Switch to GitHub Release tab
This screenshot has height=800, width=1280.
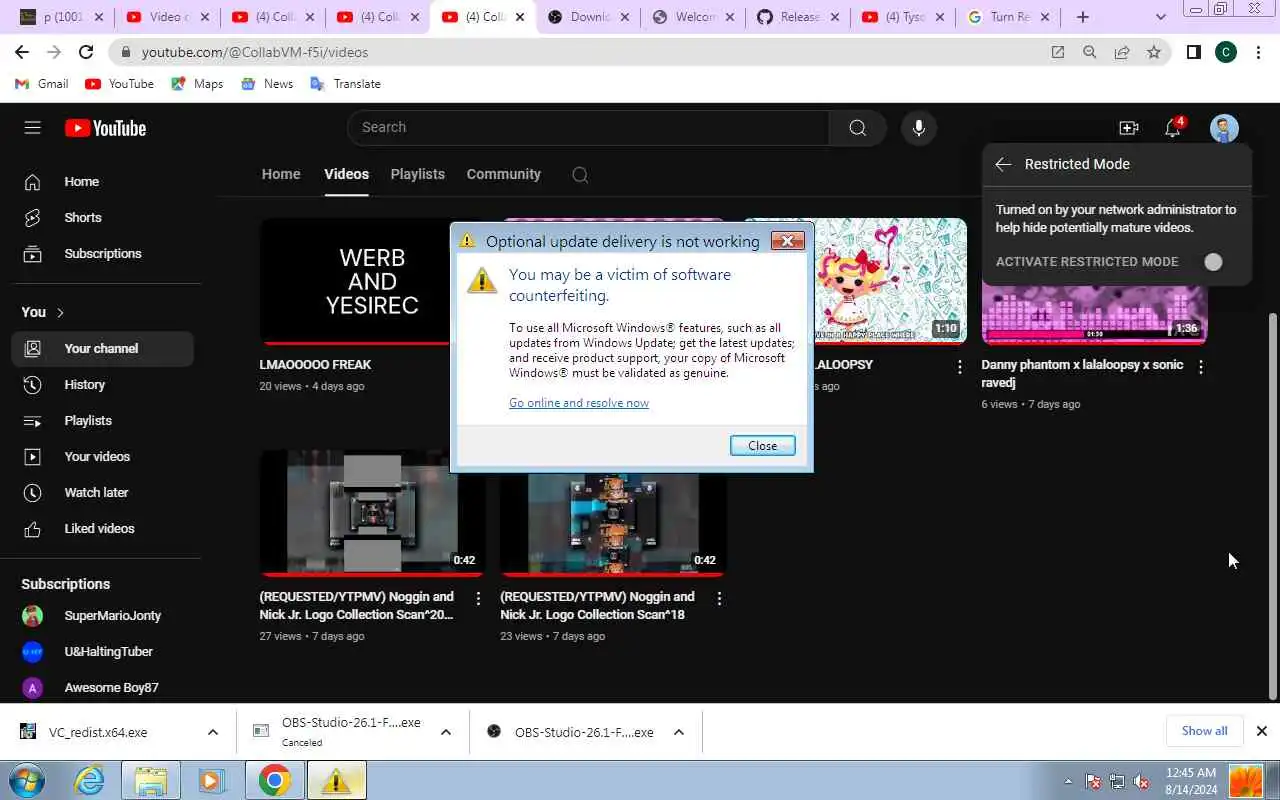796,17
